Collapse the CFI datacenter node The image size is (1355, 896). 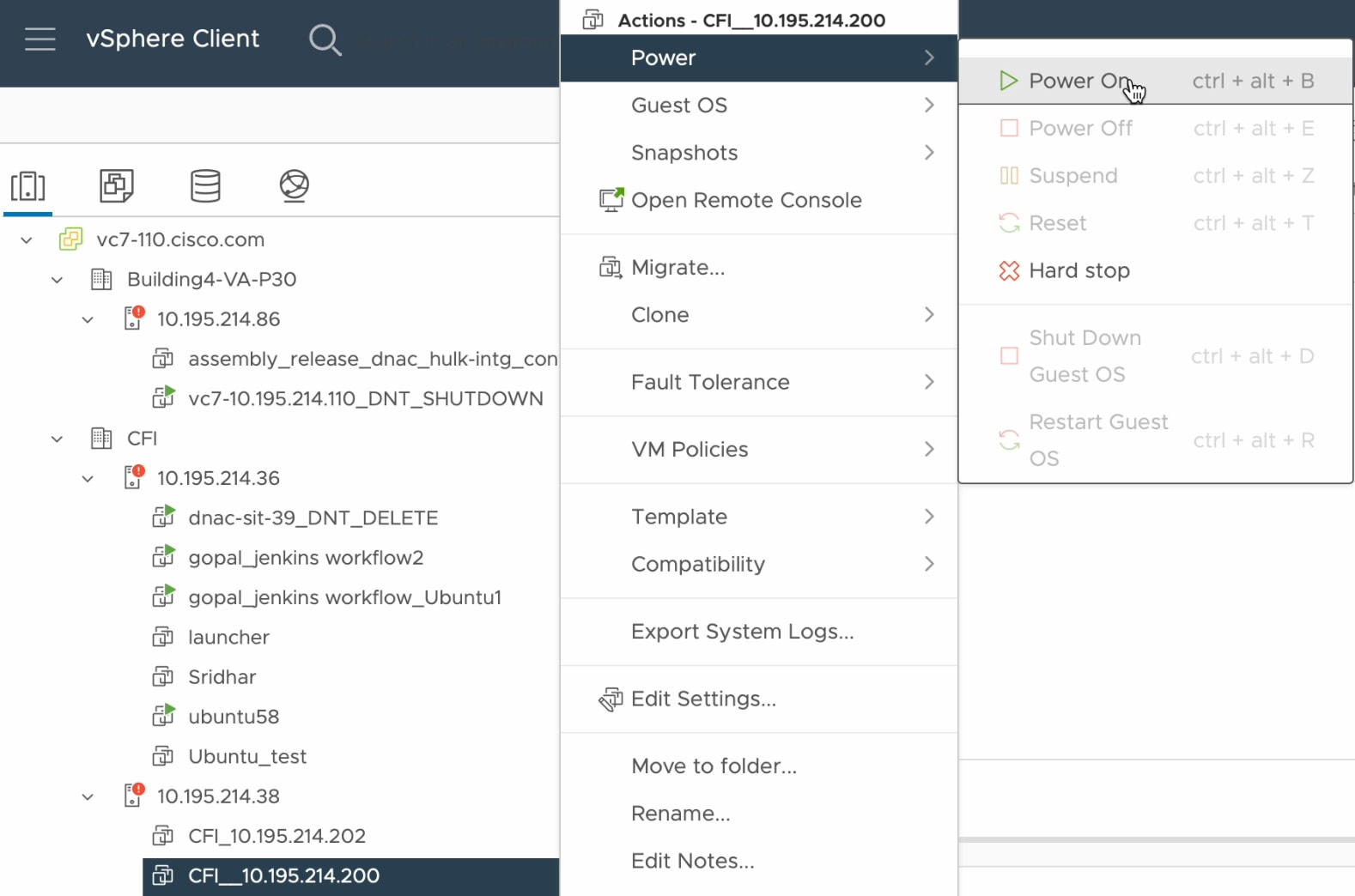(x=57, y=439)
